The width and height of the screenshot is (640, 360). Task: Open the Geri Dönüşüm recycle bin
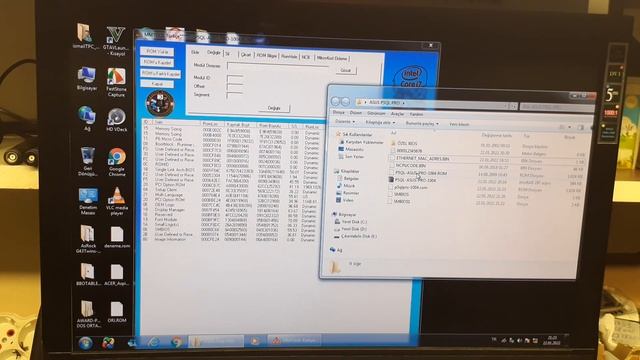[87, 162]
